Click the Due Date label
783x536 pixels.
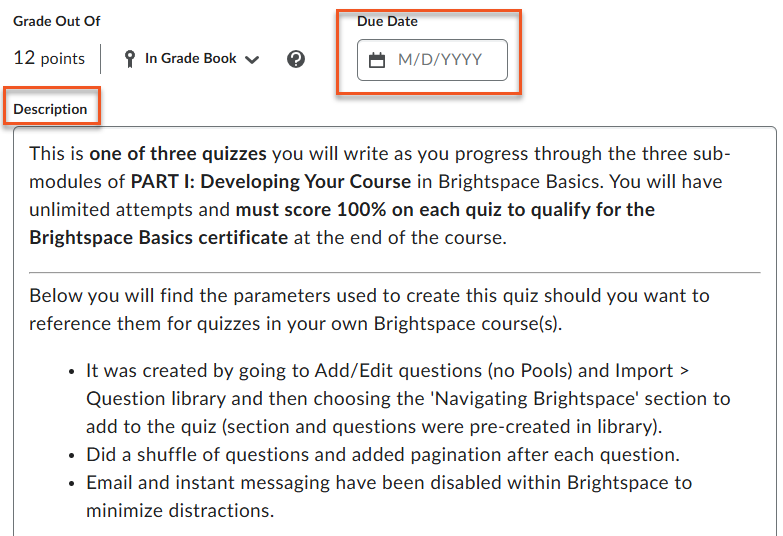[x=387, y=21]
